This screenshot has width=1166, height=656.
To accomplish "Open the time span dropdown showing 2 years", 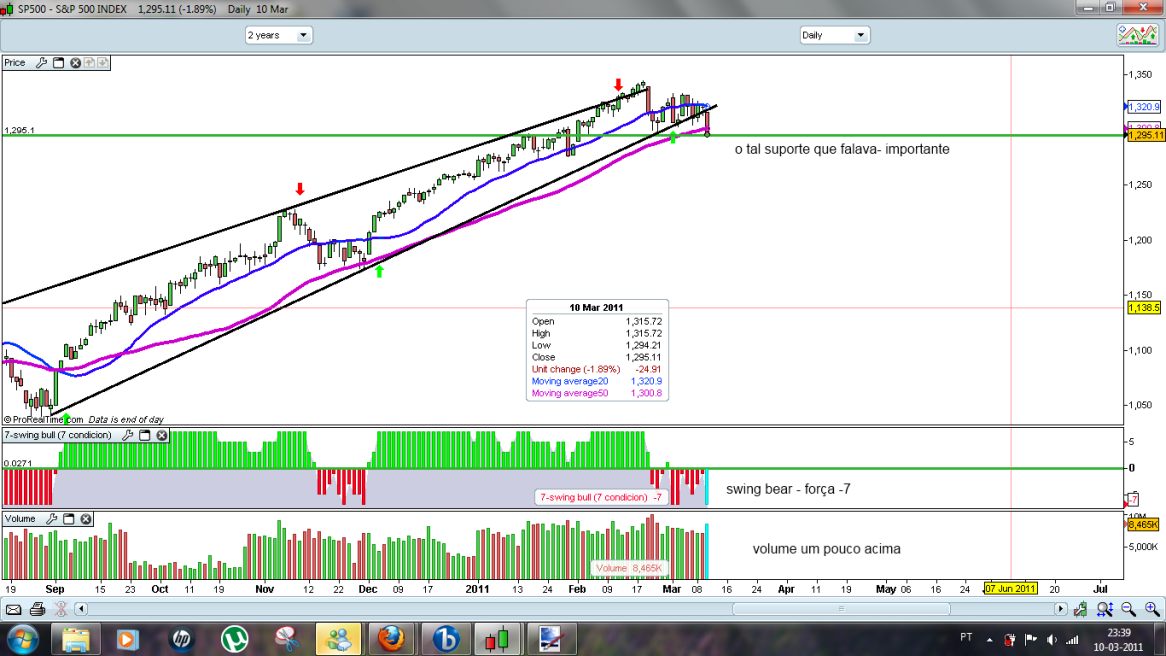I will coord(279,35).
